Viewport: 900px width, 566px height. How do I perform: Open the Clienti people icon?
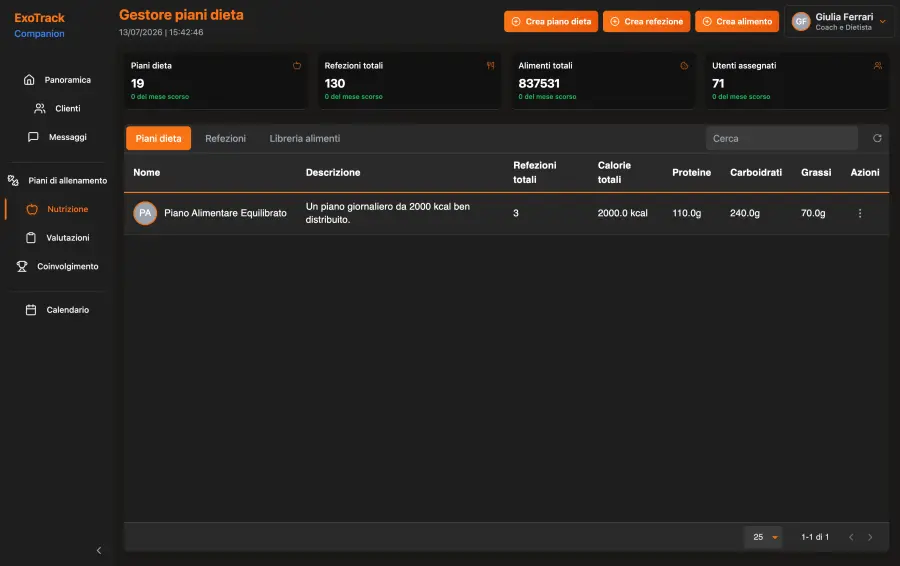pyautogui.click(x=40, y=108)
